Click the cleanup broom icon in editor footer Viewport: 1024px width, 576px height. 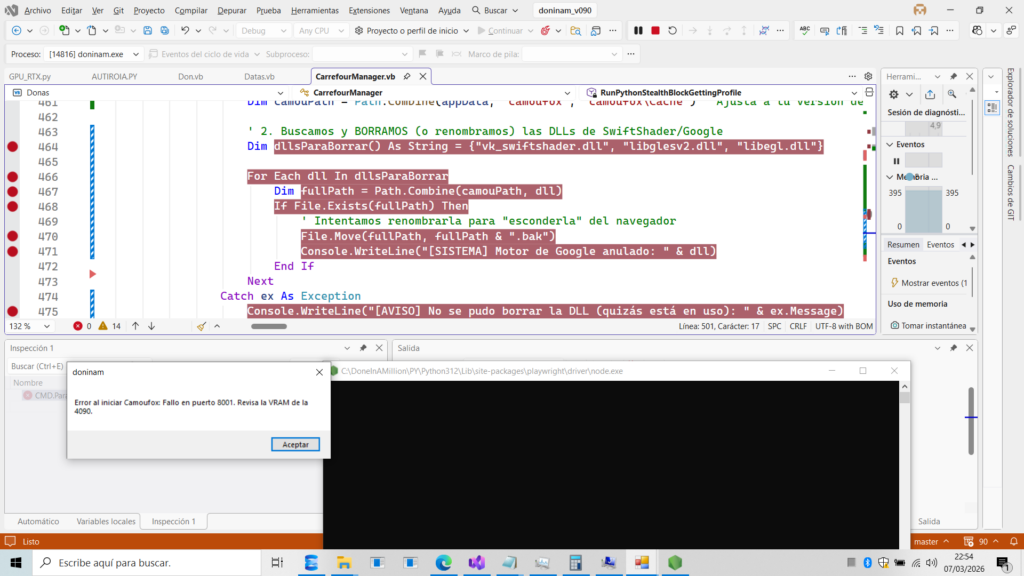click(201, 326)
